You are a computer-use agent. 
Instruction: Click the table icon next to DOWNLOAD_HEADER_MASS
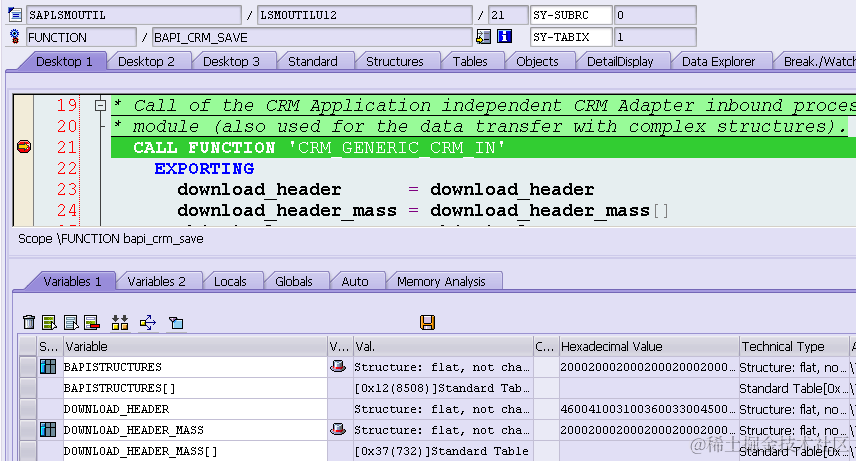tap(48, 430)
